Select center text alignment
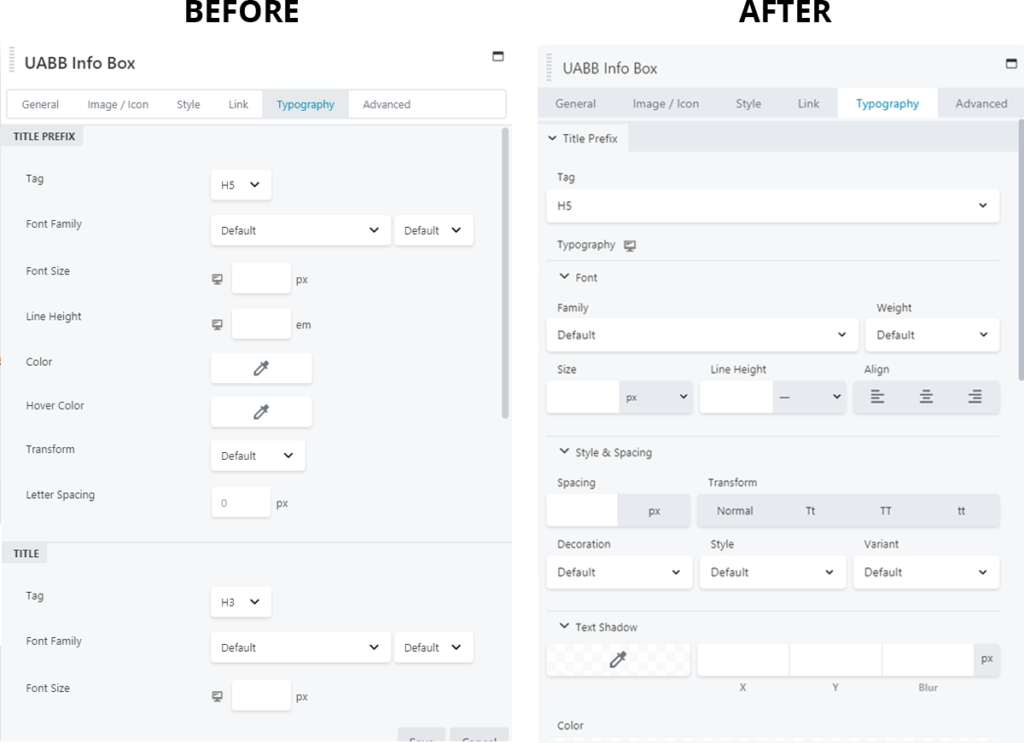Screen dimensions: 1024x743 pos(926,397)
